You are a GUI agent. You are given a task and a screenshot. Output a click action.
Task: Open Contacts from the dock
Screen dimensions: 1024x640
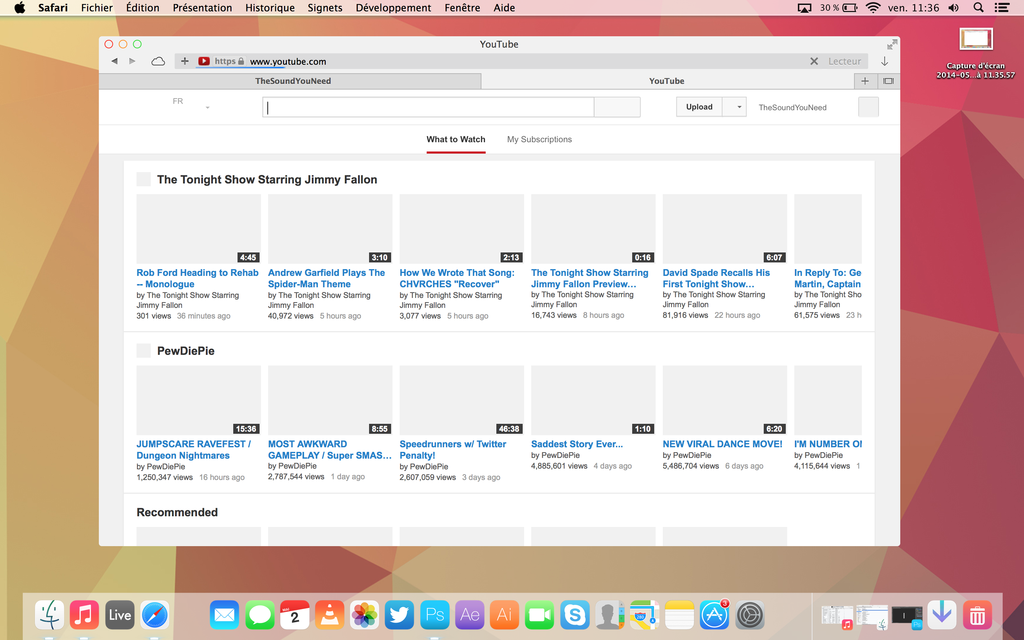(609, 615)
